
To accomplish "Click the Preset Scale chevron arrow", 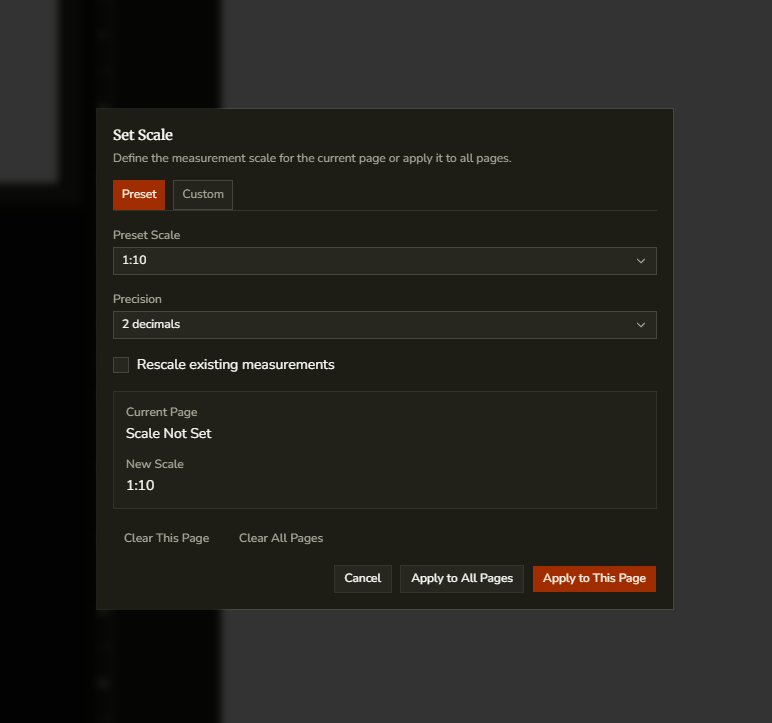I will point(641,261).
